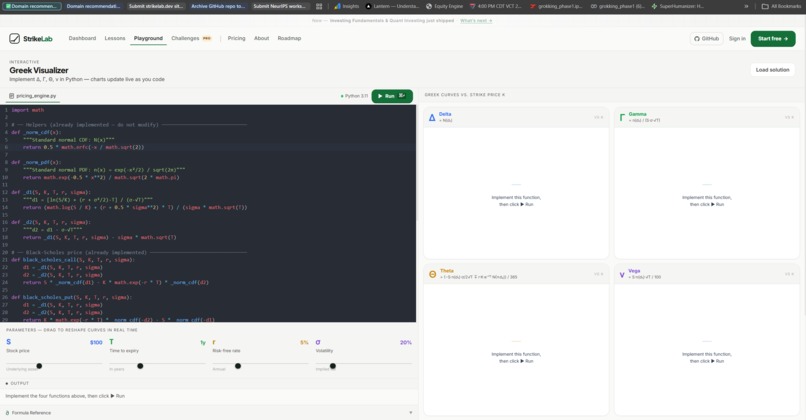
Task: Adjust the Risk-free rate slider handle
Action: tap(238, 366)
